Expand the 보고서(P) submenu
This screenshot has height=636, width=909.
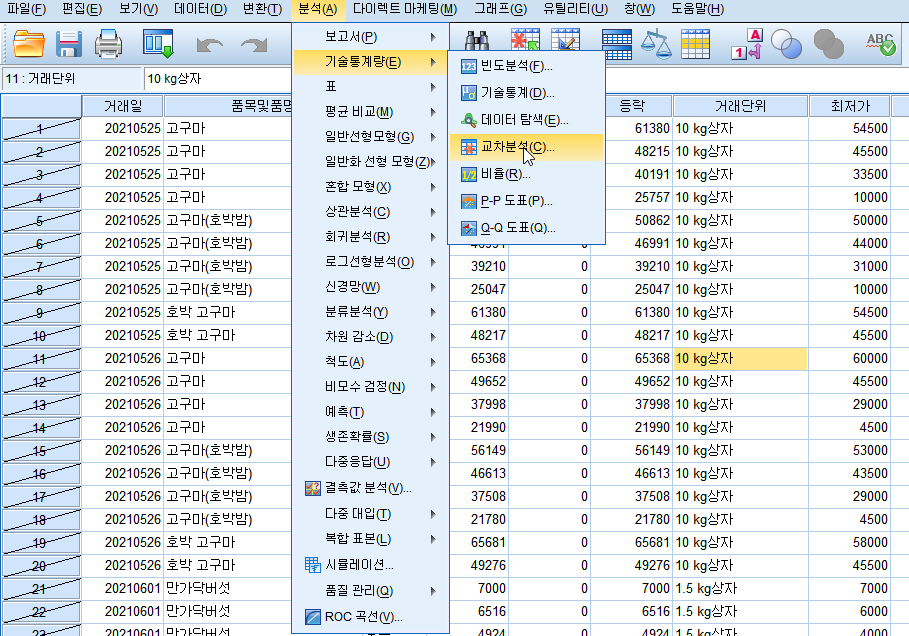coord(370,37)
